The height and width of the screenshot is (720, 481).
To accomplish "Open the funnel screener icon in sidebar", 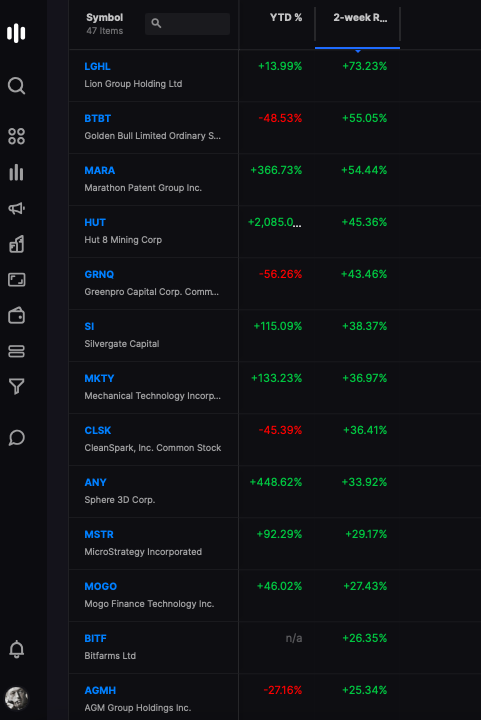I will pyautogui.click(x=17, y=387).
